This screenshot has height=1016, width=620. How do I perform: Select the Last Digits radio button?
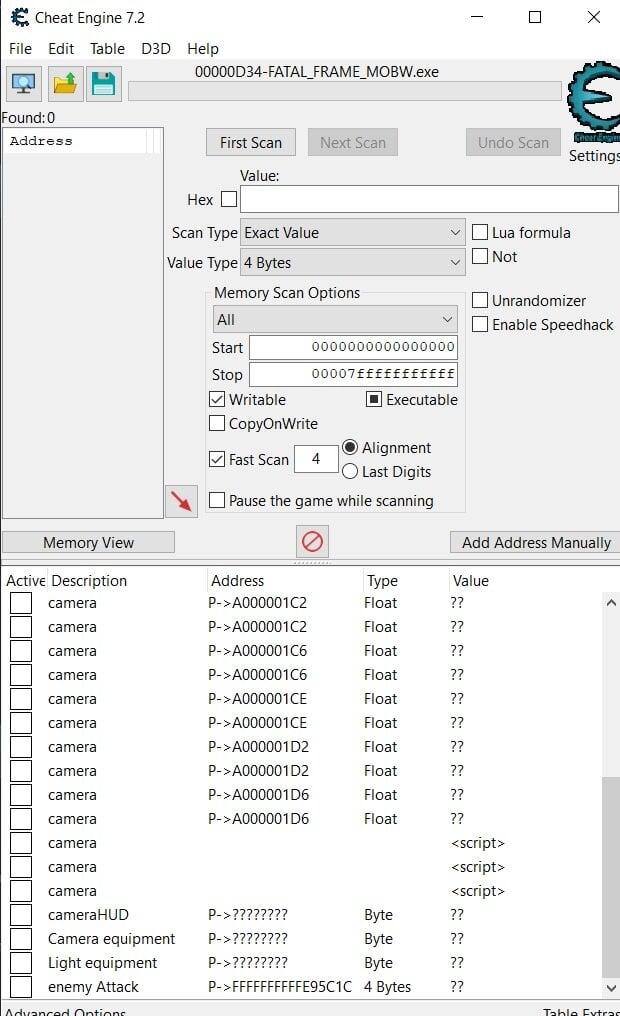350,471
